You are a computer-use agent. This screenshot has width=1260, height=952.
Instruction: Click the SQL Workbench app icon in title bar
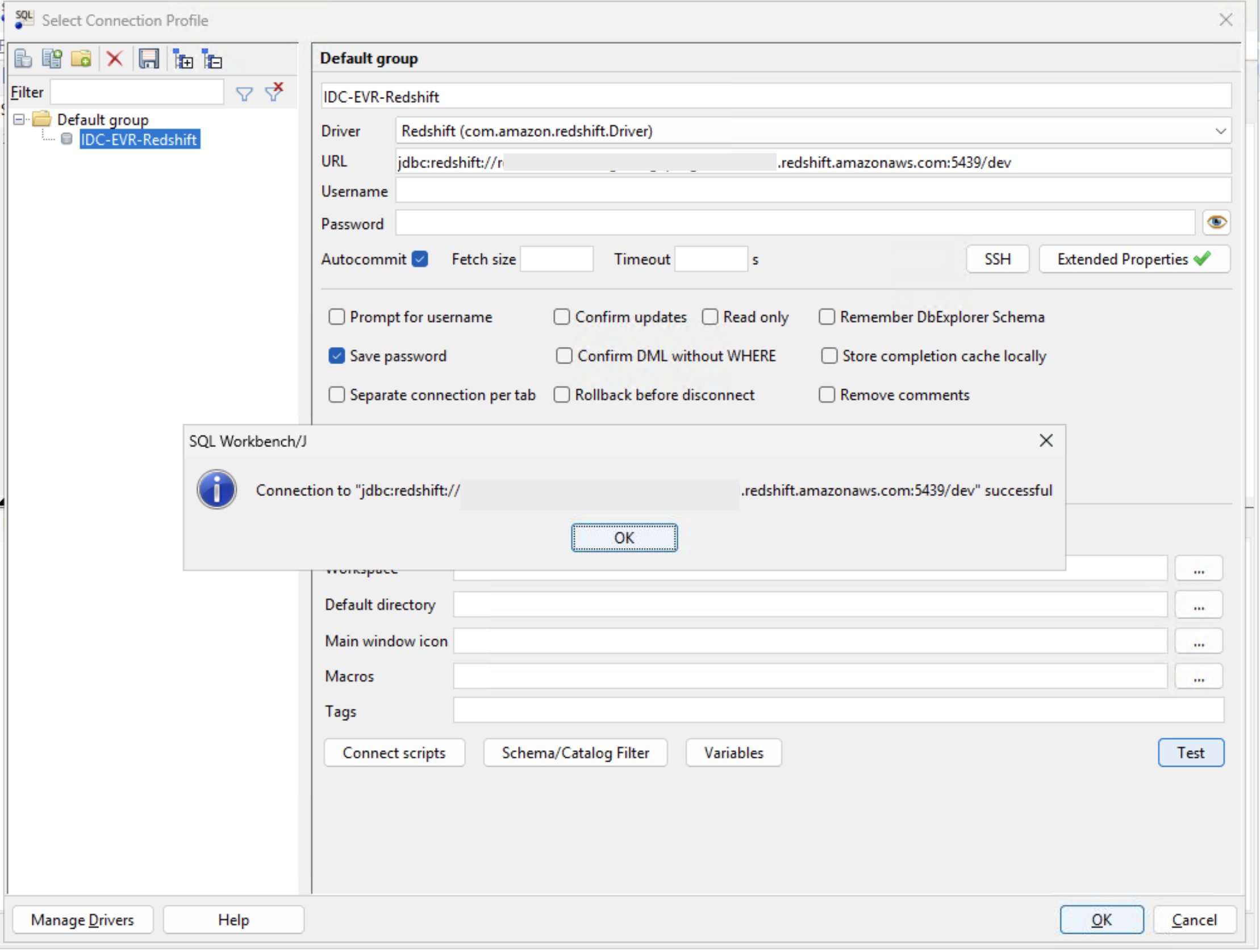24,19
